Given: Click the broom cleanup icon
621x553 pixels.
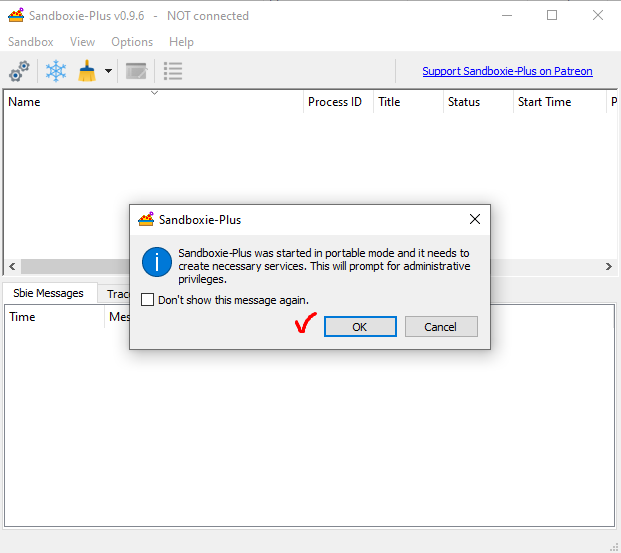Looking at the screenshot, I should (x=87, y=71).
